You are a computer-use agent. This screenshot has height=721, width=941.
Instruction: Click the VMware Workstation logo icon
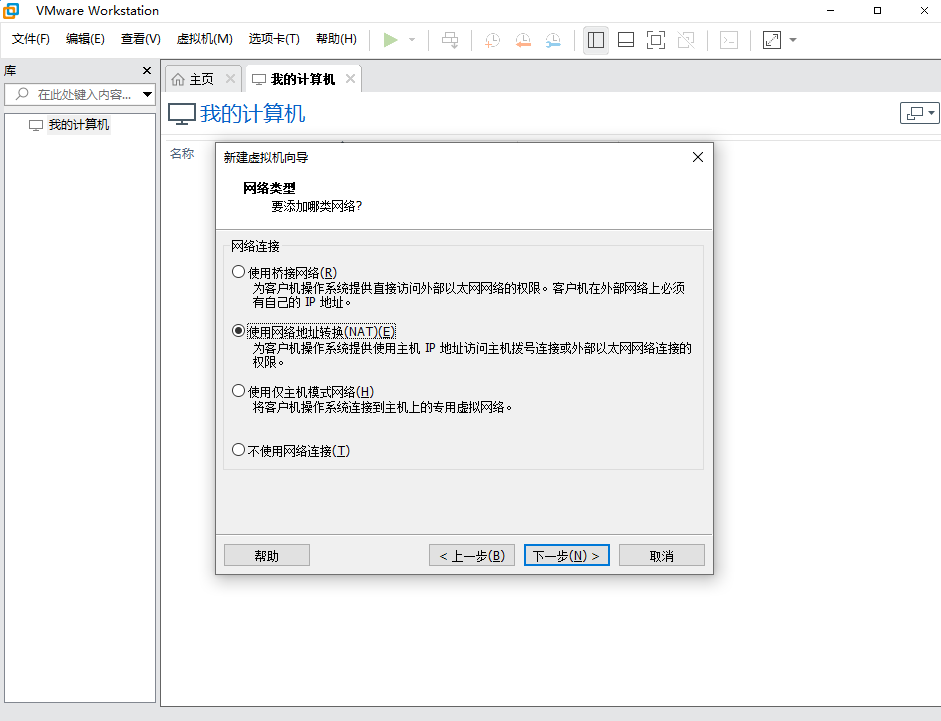point(11,10)
